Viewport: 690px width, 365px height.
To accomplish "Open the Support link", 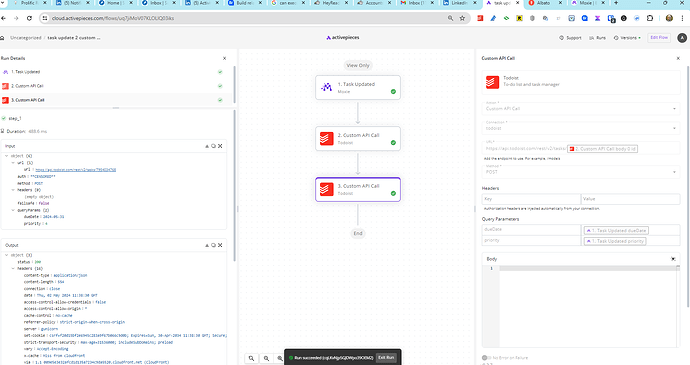I will coord(570,38).
